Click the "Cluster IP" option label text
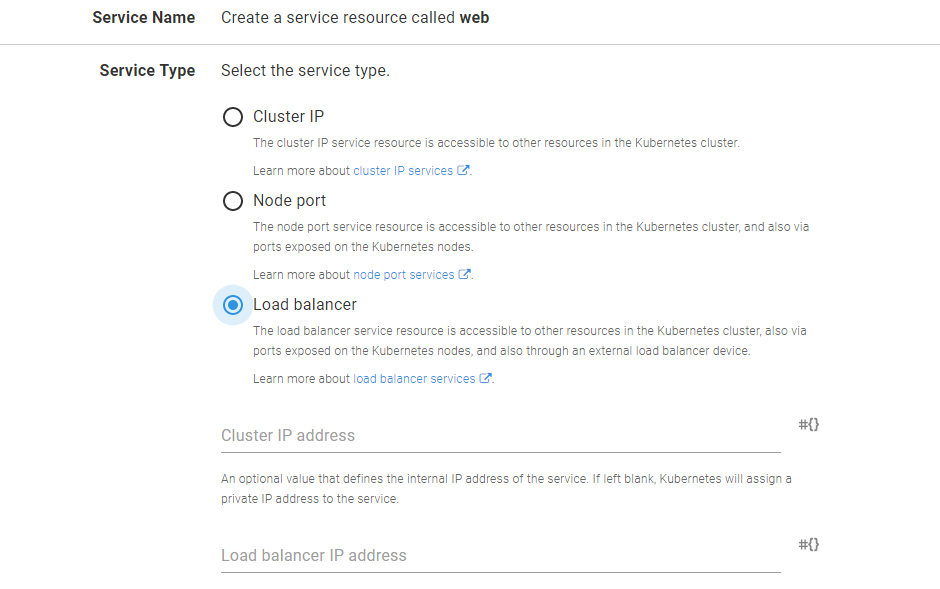 pos(288,117)
